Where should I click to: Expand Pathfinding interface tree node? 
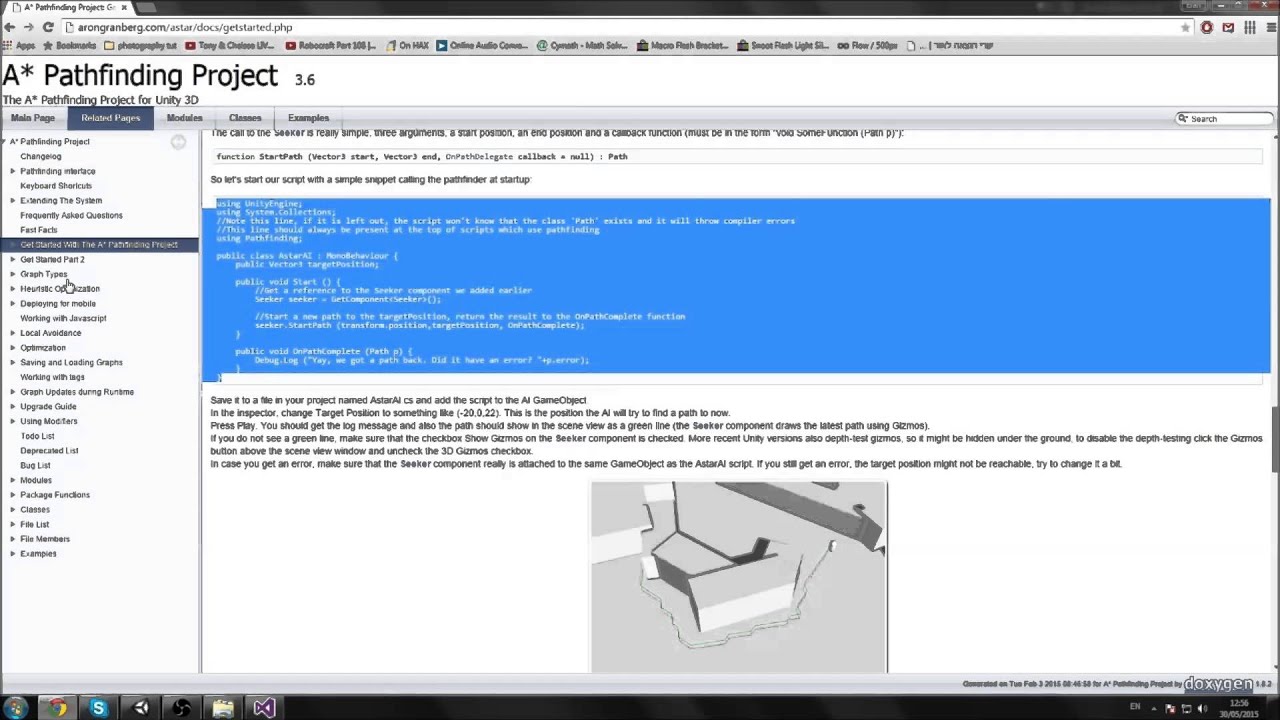[13, 171]
